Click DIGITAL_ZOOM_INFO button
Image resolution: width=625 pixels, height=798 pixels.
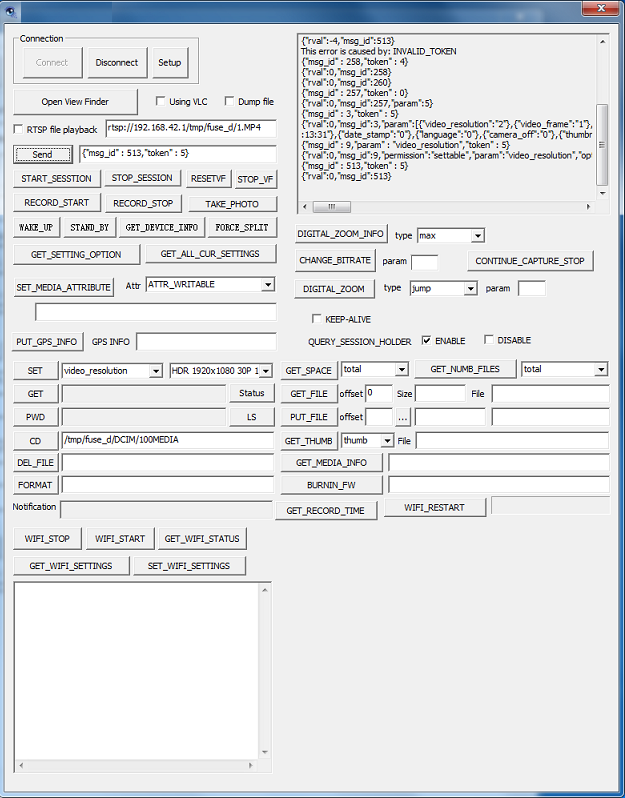point(340,234)
